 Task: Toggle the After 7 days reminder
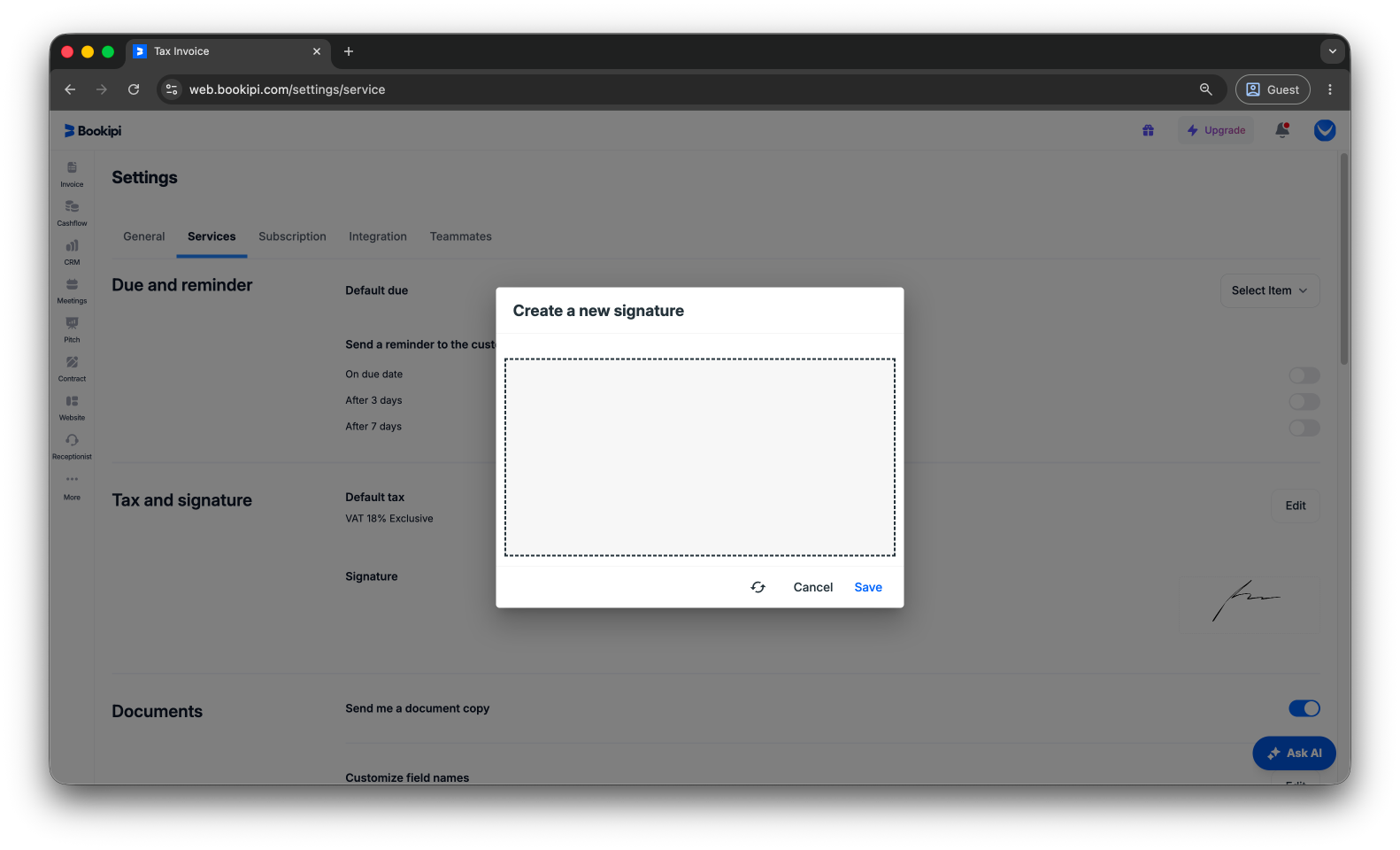(x=1304, y=428)
